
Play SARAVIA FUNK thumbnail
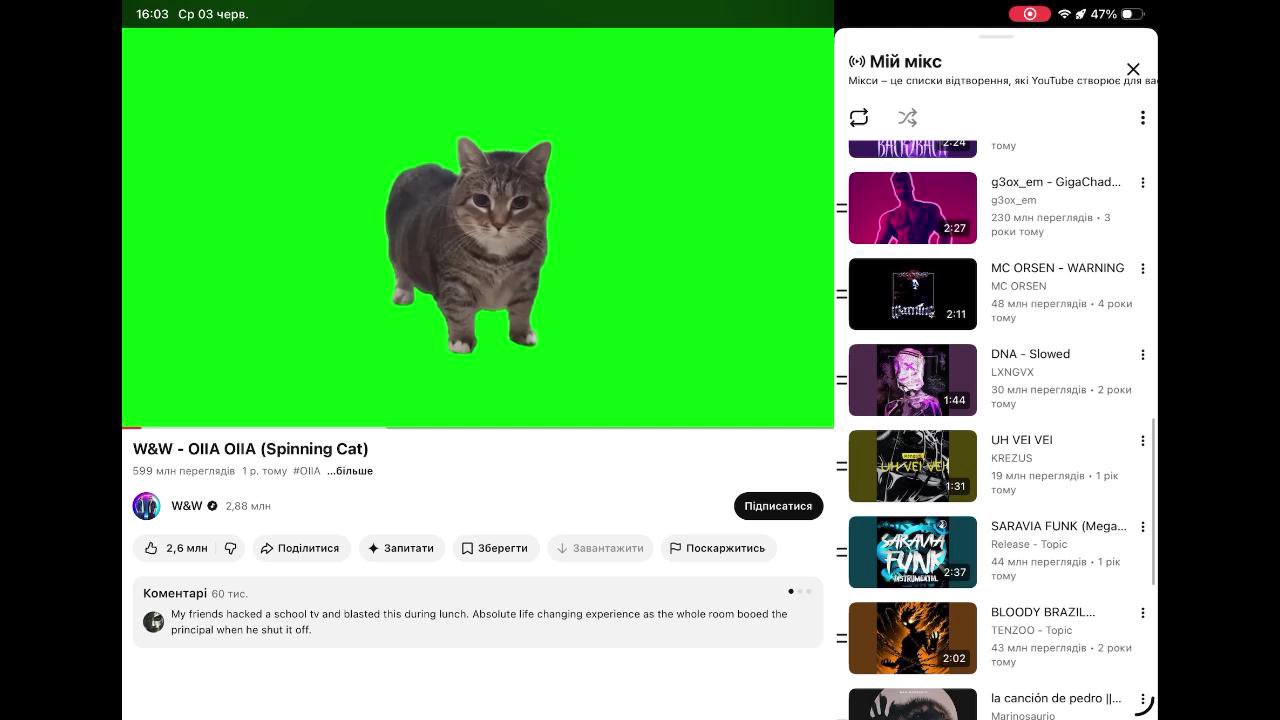(x=913, y=552)
